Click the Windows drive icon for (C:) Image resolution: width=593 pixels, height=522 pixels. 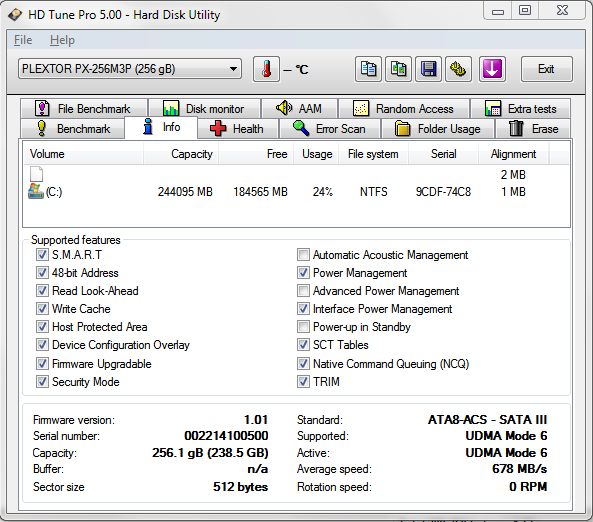[36, 191]
